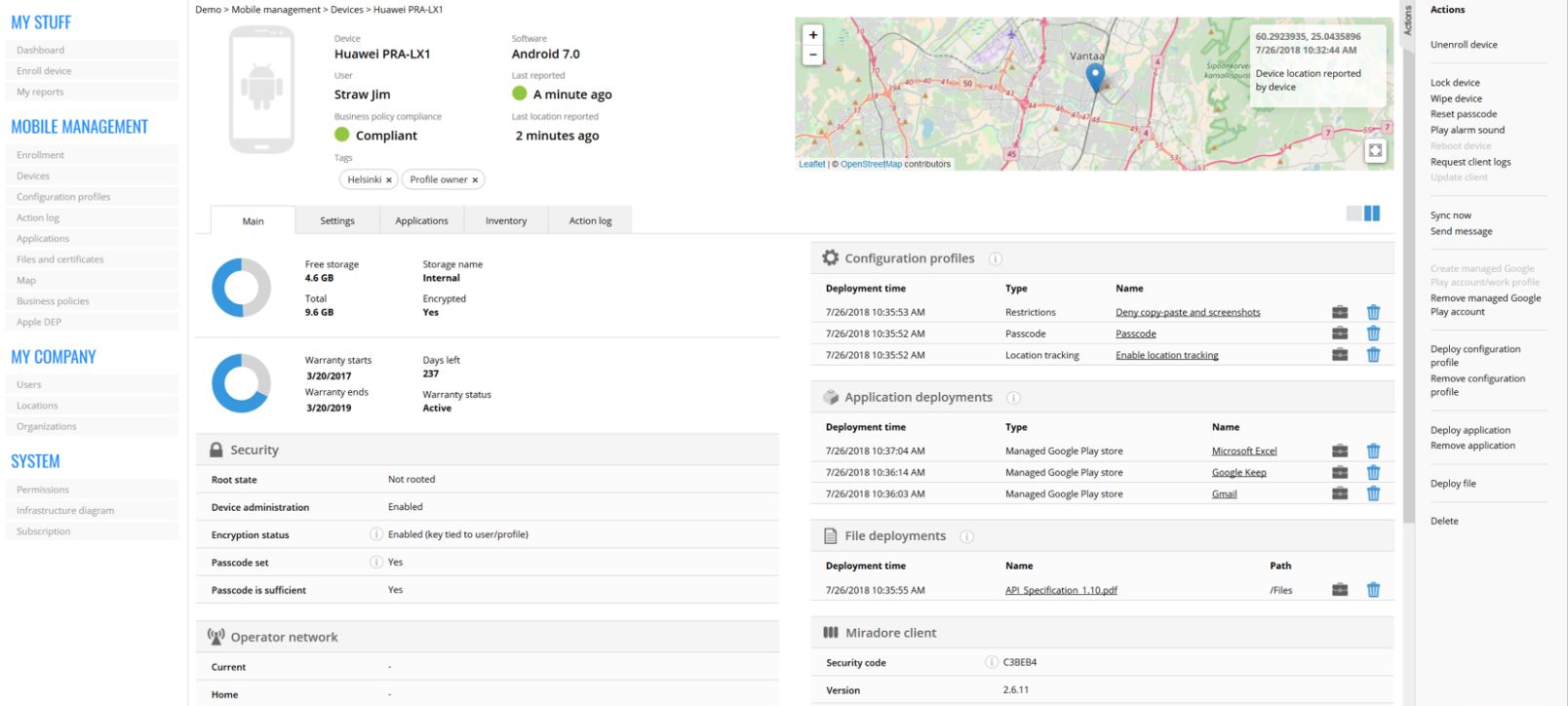Click briefcase icon on Passcode profile row
This screenshot has width=1568, height=706.
pos(1340,333)
